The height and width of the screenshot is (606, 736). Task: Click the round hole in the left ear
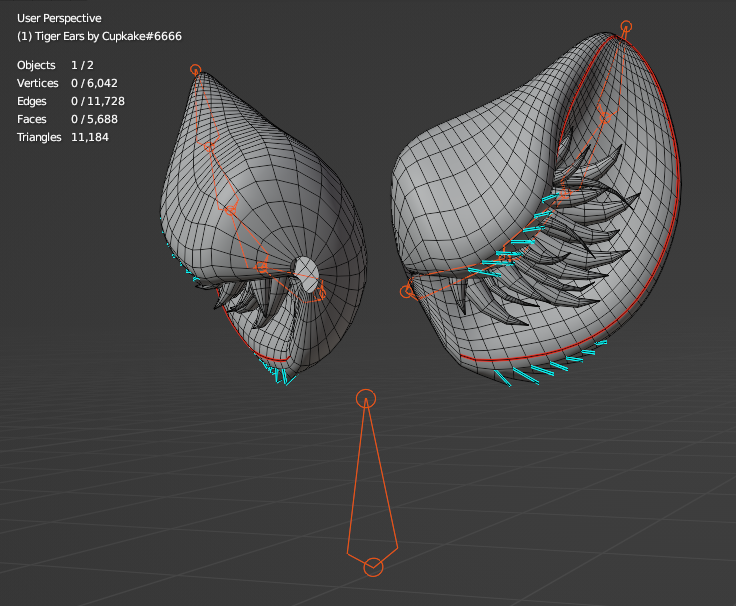click(x=307, y=270)
